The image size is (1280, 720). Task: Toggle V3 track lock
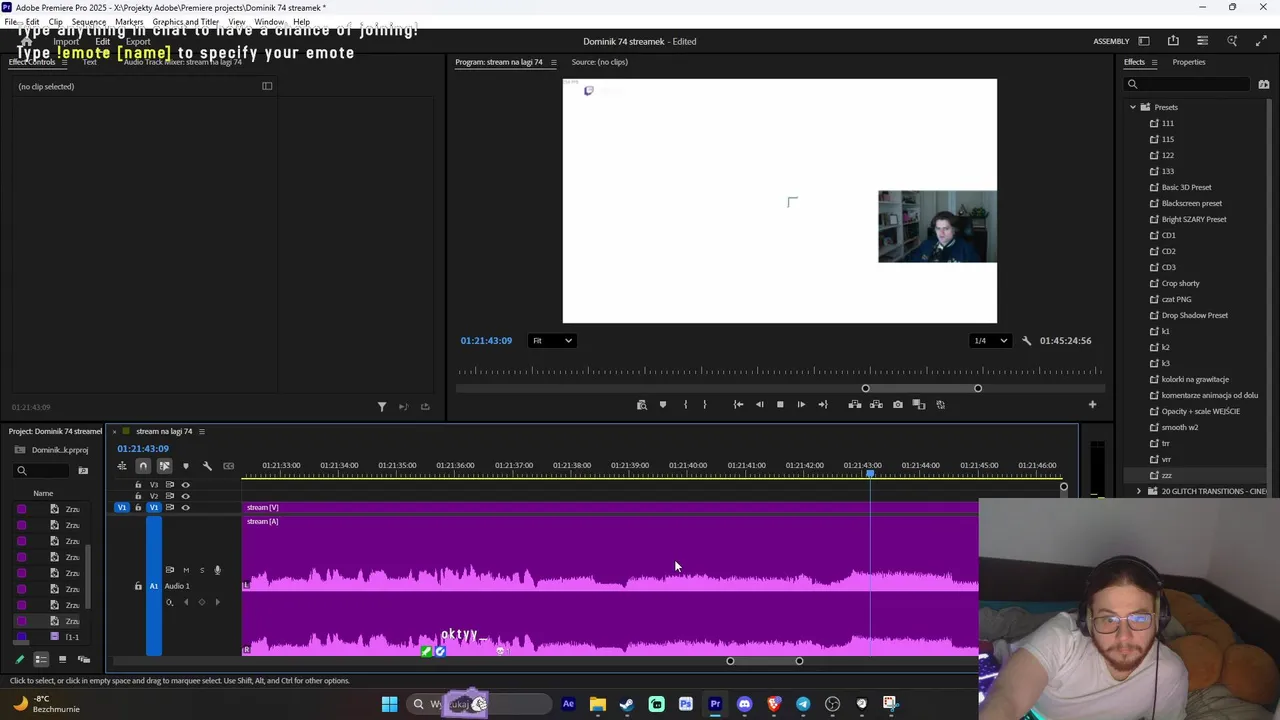(x=138, y=485)
